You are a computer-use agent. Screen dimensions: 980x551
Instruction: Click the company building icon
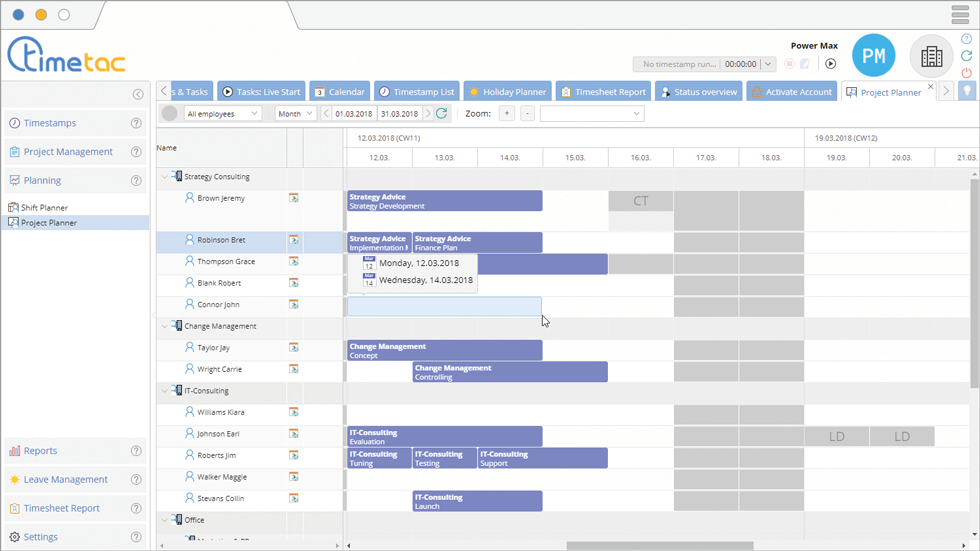(931, 57)
